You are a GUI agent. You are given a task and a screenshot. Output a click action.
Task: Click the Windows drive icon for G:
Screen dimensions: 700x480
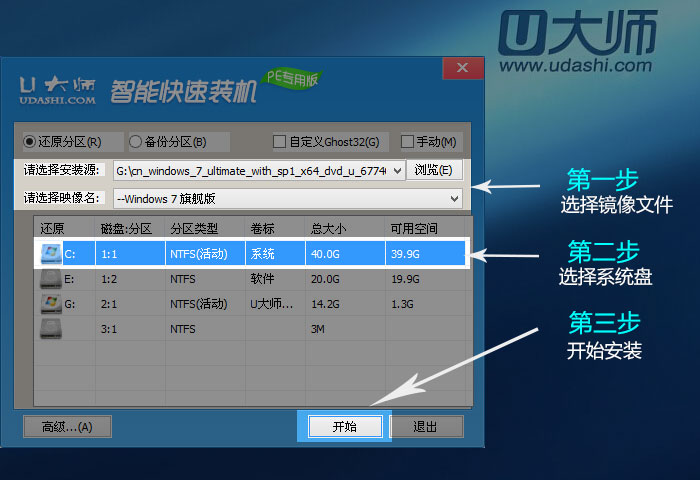tap(51, 304)
